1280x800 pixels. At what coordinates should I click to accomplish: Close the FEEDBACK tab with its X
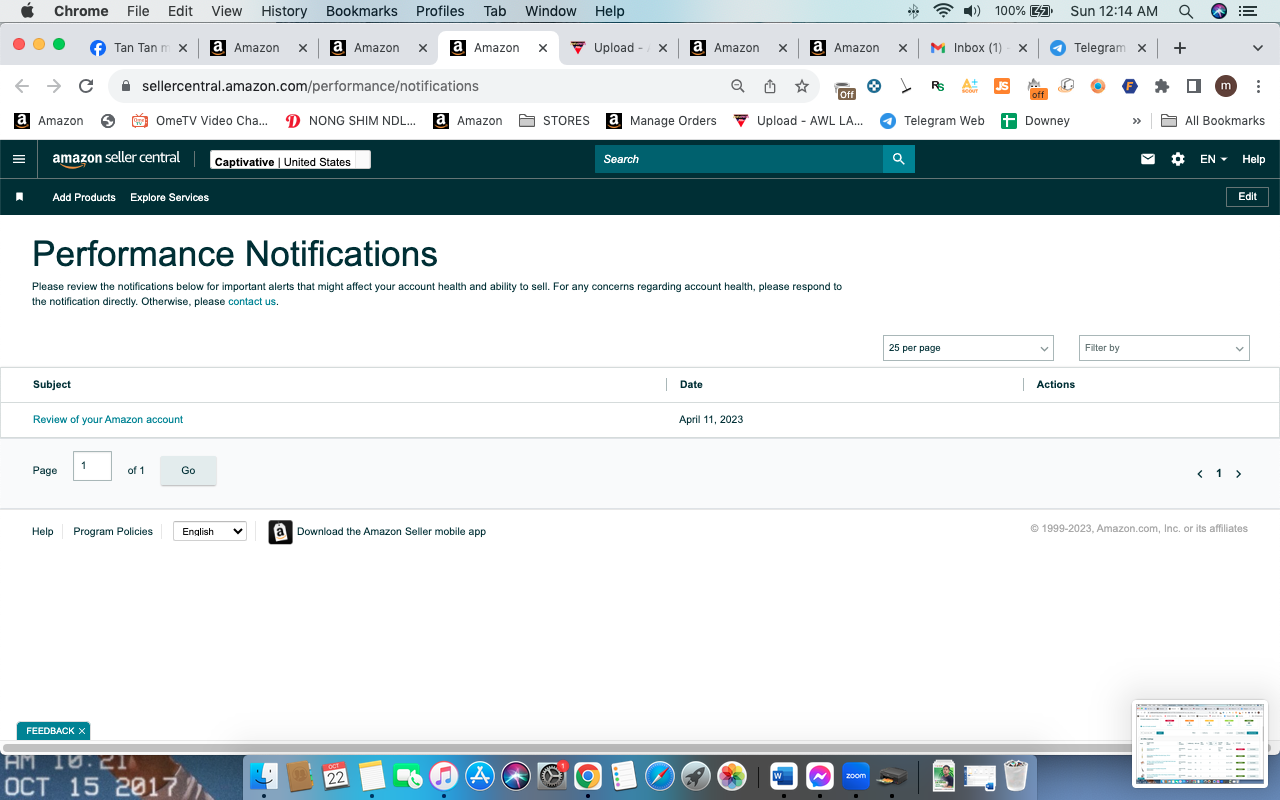[82, 731]
